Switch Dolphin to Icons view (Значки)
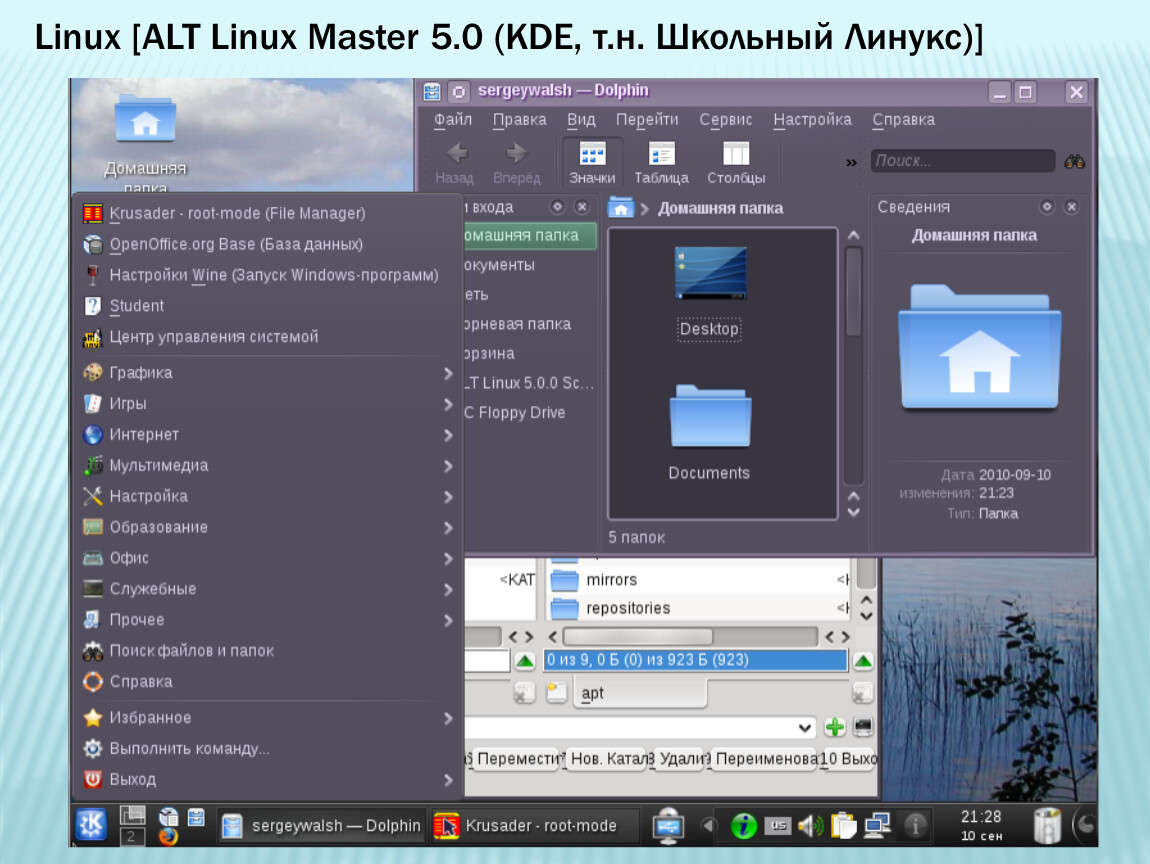The image size is (1150, 864). coord(593,162)
